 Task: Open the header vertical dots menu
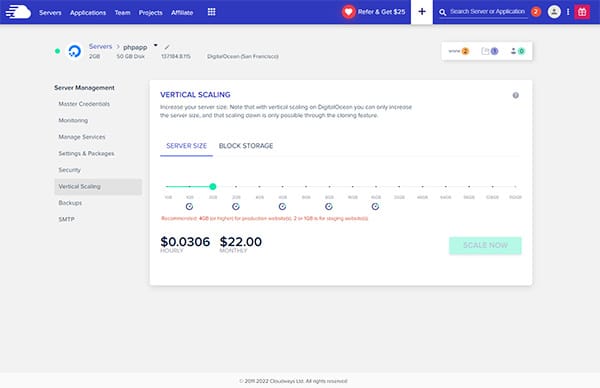pyautogui.click(x=568, y=12)
